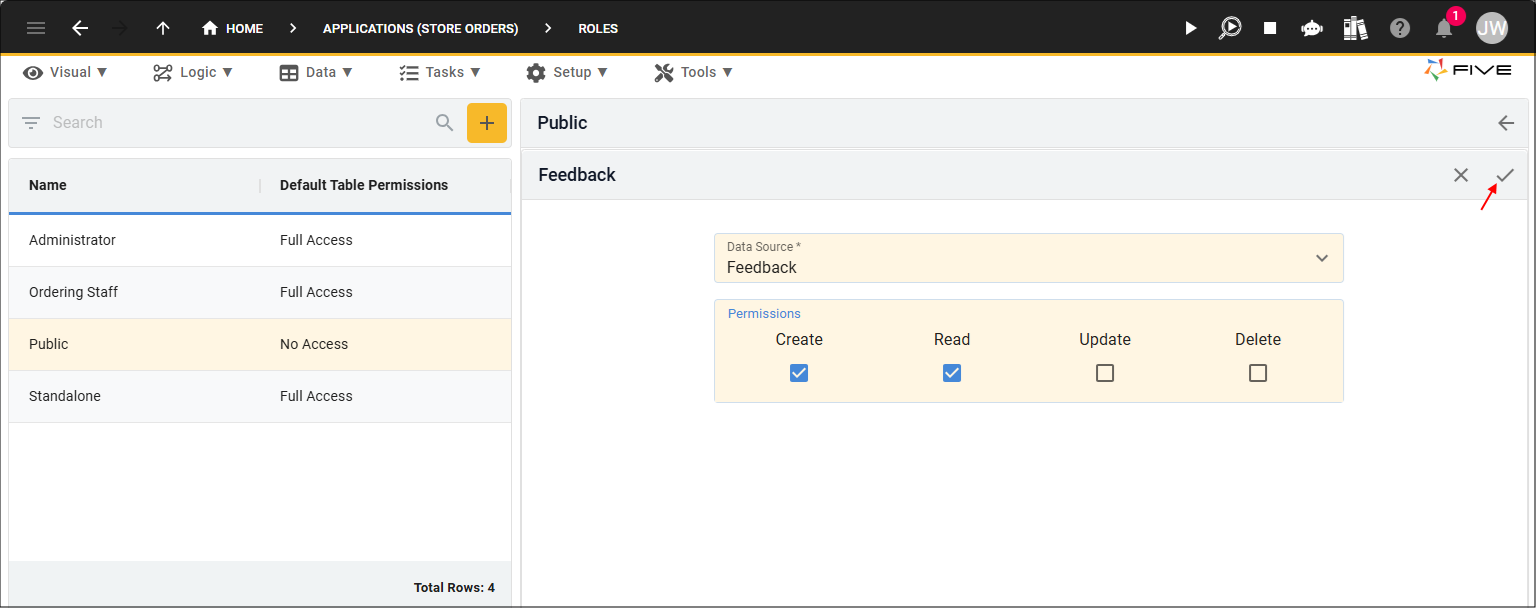This screenshot has width=1536, height=608.
Task: Stop the application with the stop icon
Action: click(1270, 28)
